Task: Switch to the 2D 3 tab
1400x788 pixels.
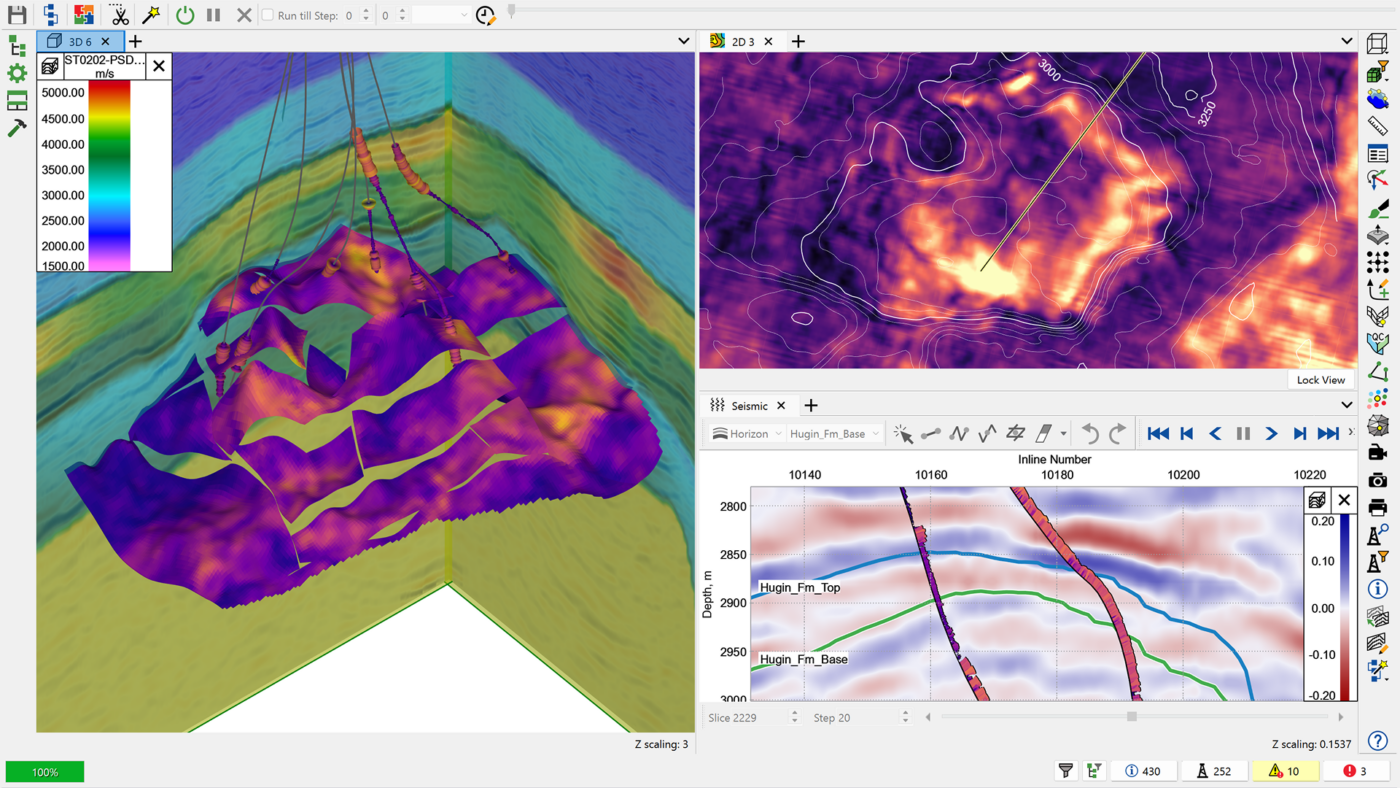Action: (743, 41)
